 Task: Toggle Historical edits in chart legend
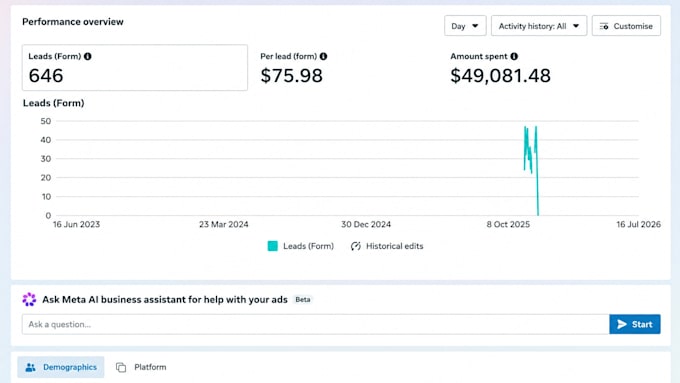coord(387,246)
